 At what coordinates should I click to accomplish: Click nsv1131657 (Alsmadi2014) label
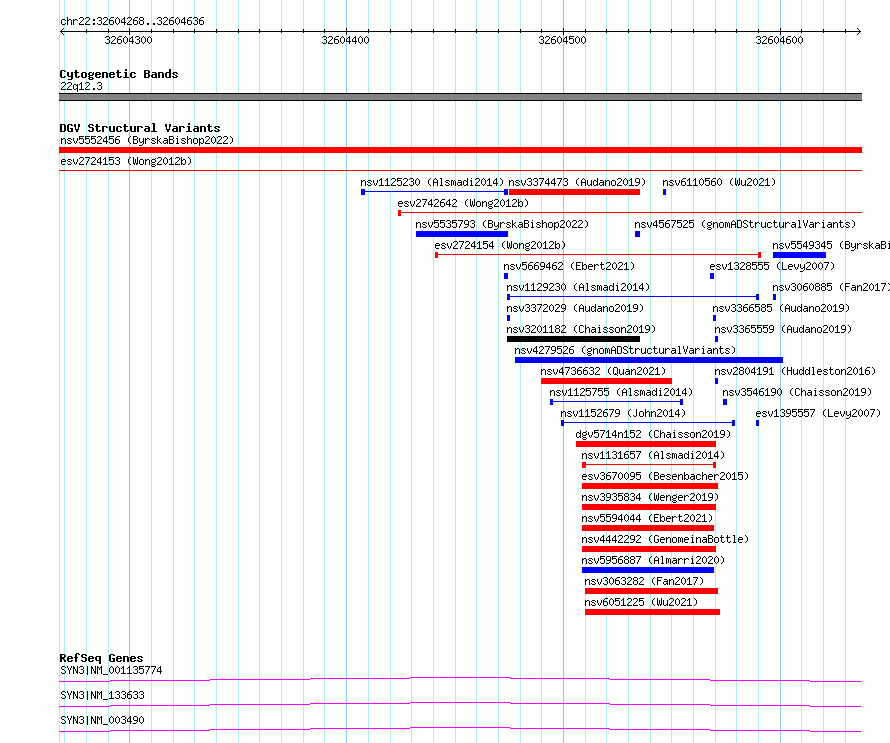tap(653, 455)
